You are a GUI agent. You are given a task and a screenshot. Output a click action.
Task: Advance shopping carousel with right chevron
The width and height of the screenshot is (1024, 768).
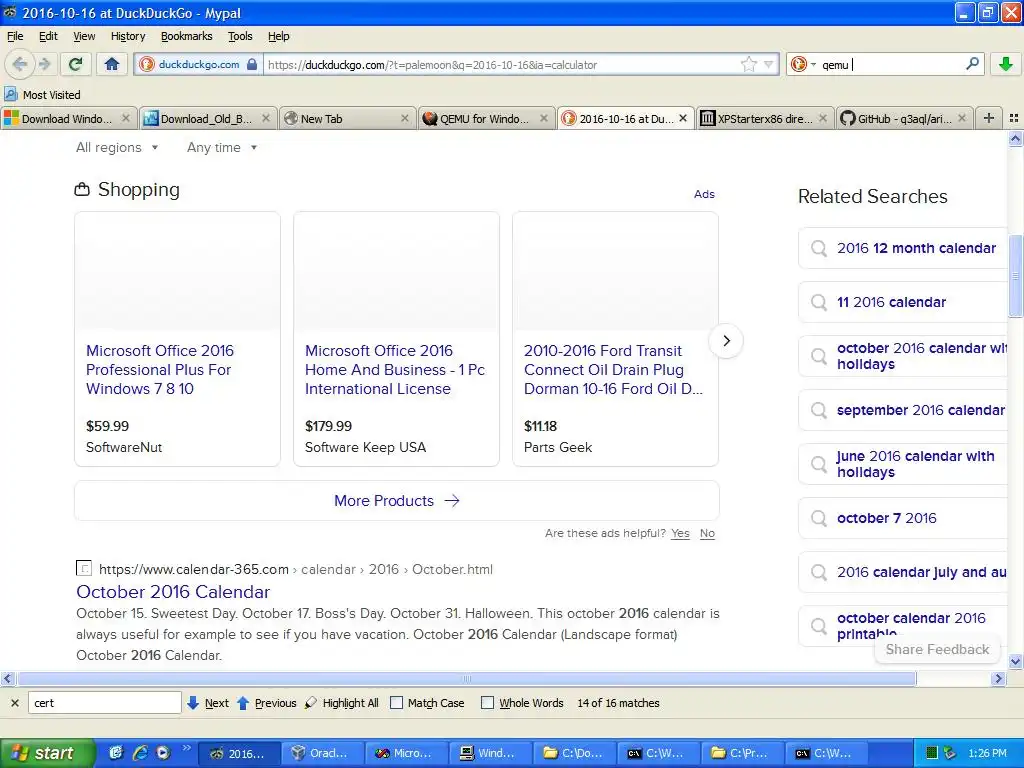[726, 340]
